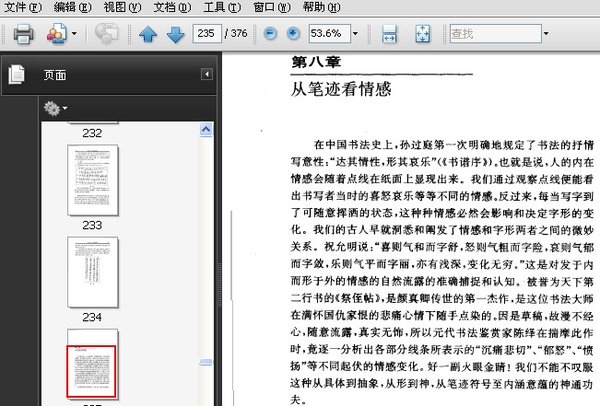
Task: Click the page number field showing 235
Action: coord(207,34)
